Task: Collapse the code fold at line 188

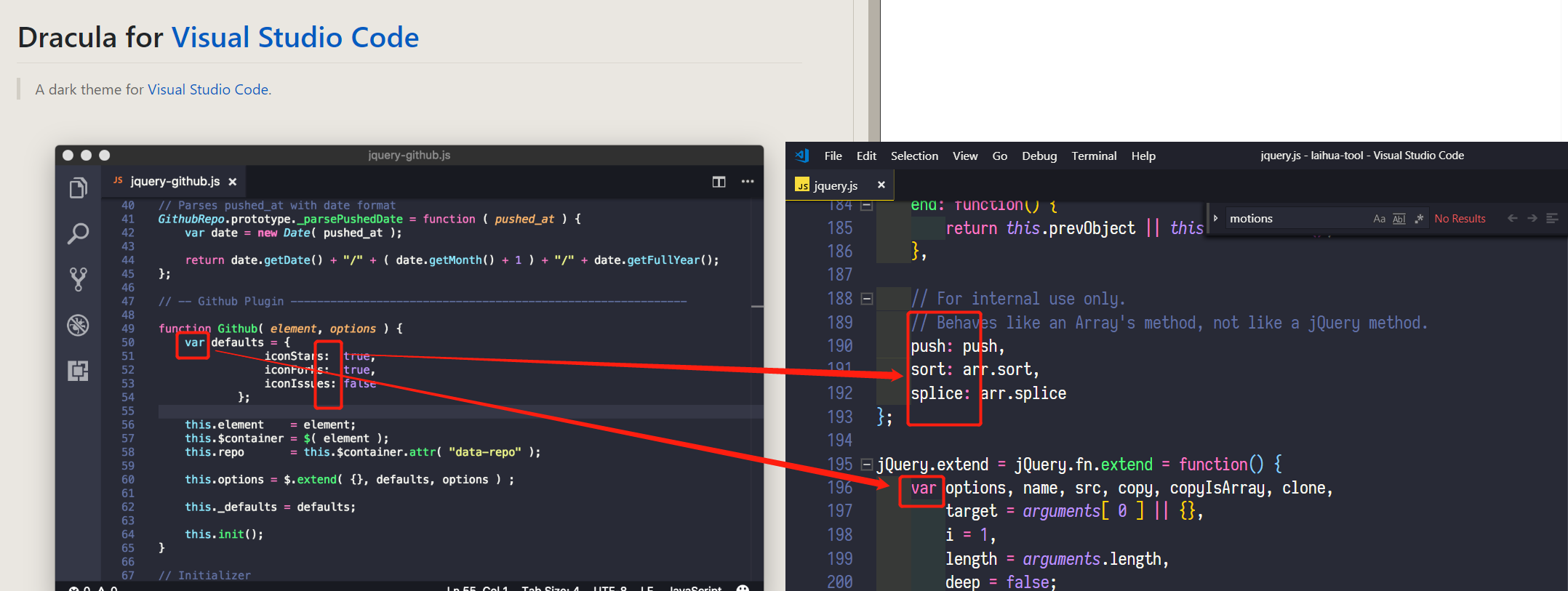Action: point(866,299)
